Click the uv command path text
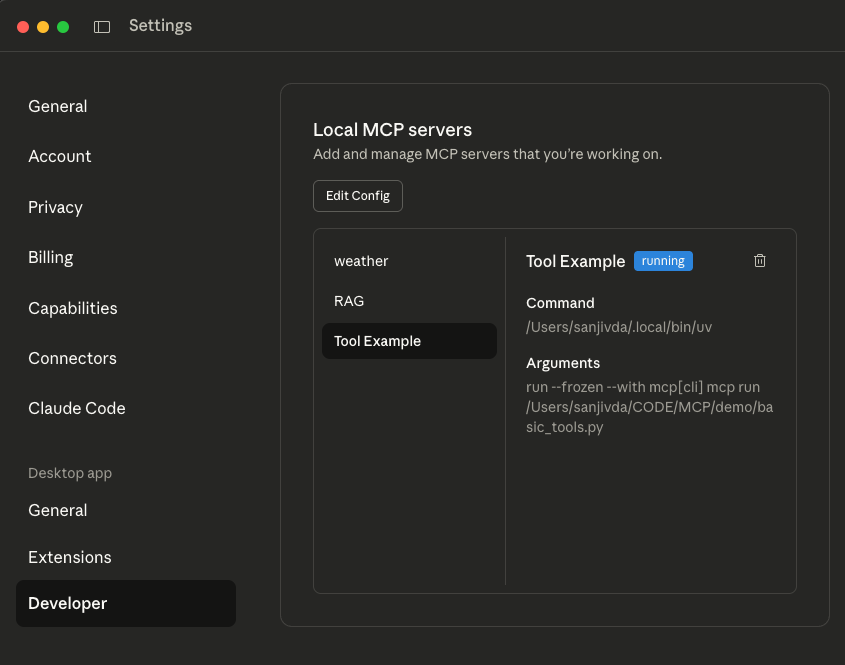 (619, 327)
